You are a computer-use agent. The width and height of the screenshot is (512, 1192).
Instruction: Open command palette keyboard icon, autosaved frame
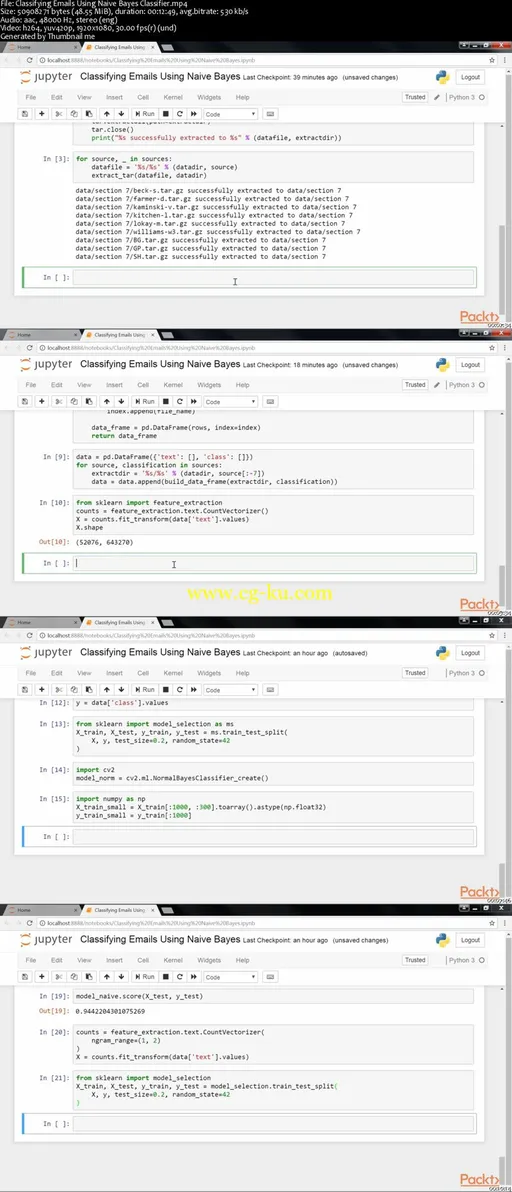[271, 690]
